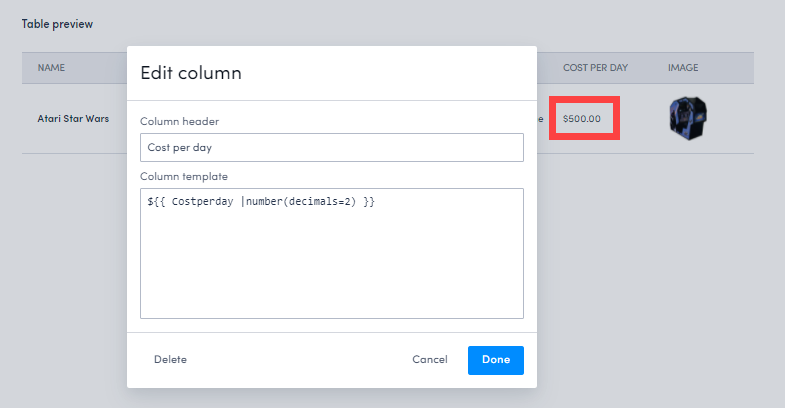Click the Column header field label
This screenshot has height=408, width=785.
tap(179, 122)
